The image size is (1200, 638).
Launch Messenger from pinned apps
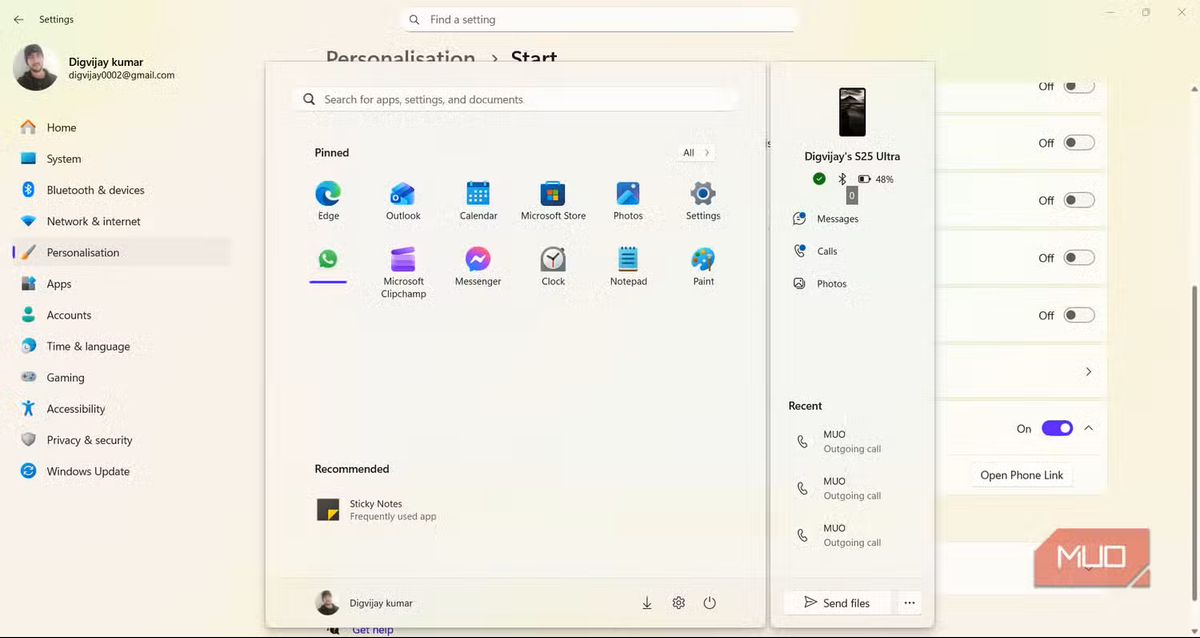tap(478, 266)
